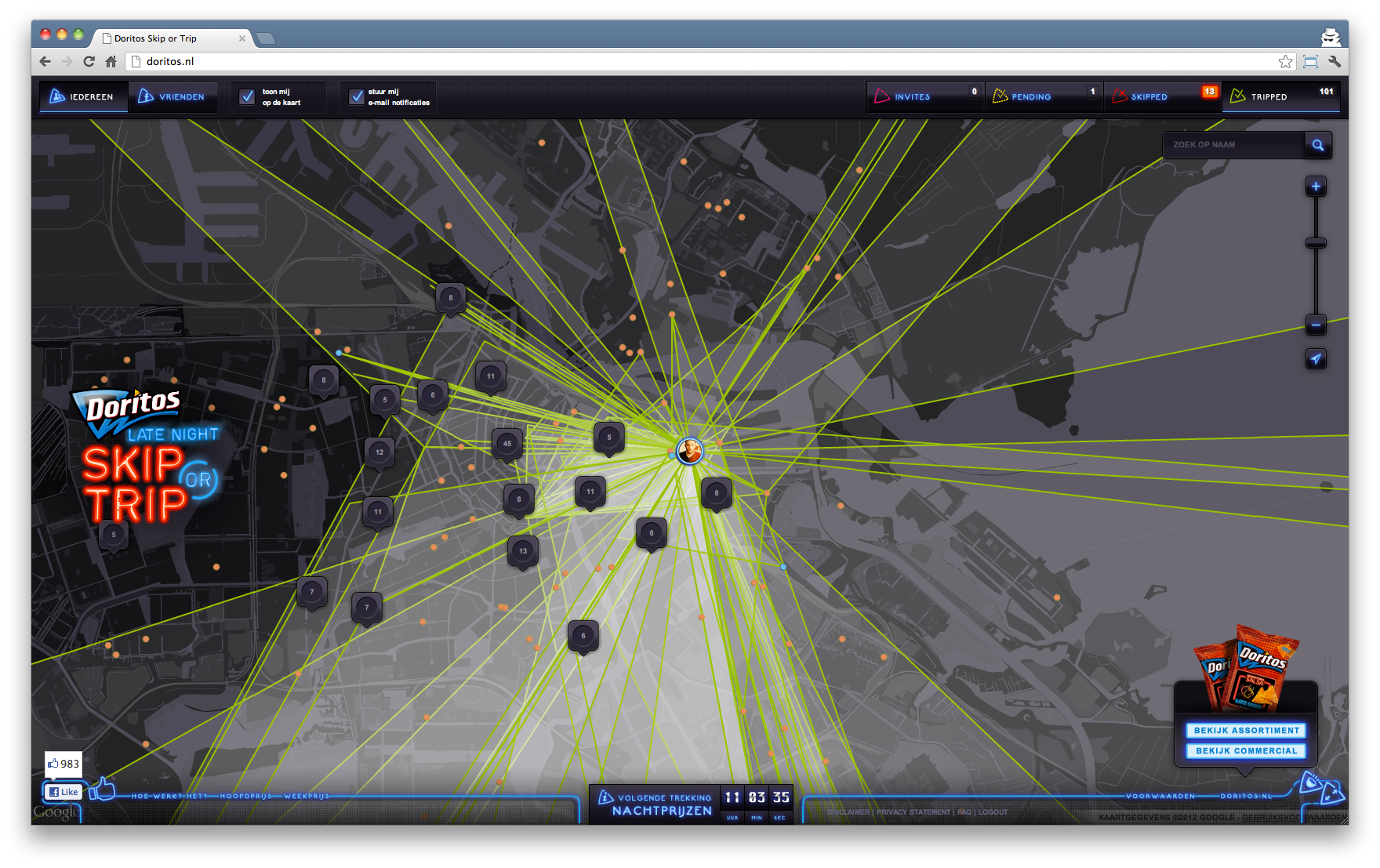Switch to the Vrienden view
The image size is (1380, 868).
[172, 96]
